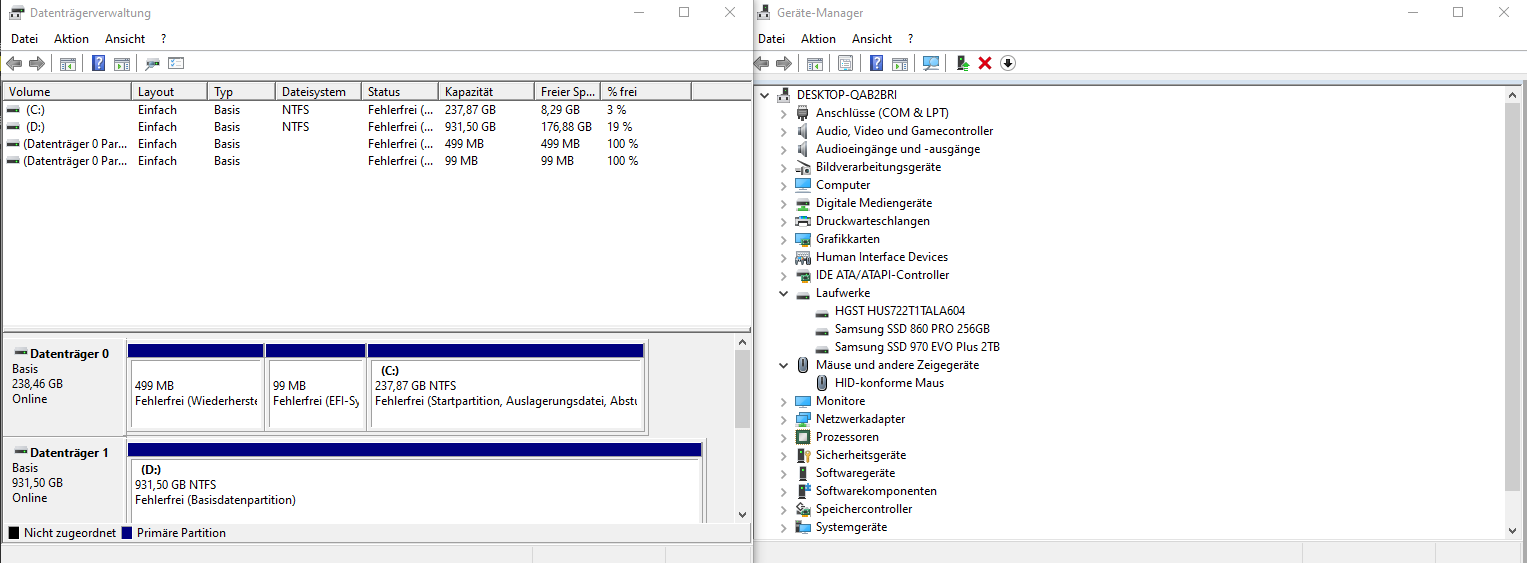Select the 99 MB EFI partition block
Image resolution: width=1527 pixels, height=563 pixels.
(315, 387)
